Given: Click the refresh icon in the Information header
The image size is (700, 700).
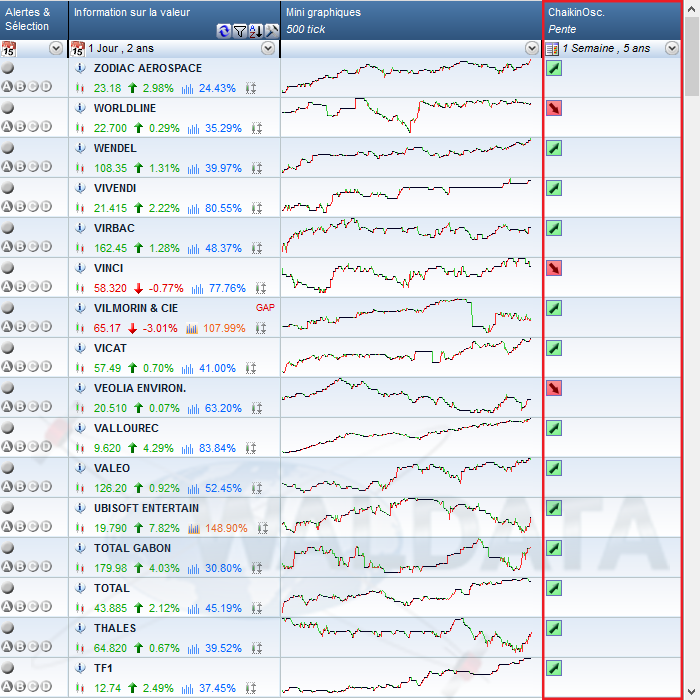Looking at the screenshot, I should (224, 30).
